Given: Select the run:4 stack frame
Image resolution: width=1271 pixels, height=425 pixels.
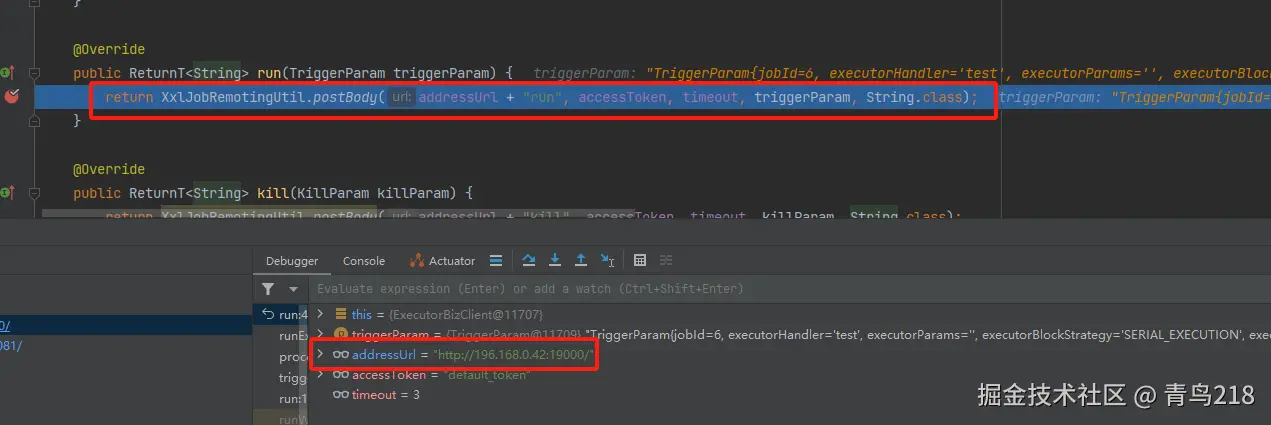Looking at the screenshot, I should (281, 315).
